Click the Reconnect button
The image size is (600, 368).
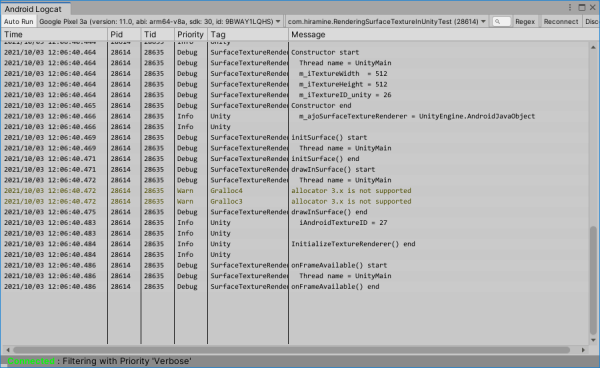click(561, 21)
